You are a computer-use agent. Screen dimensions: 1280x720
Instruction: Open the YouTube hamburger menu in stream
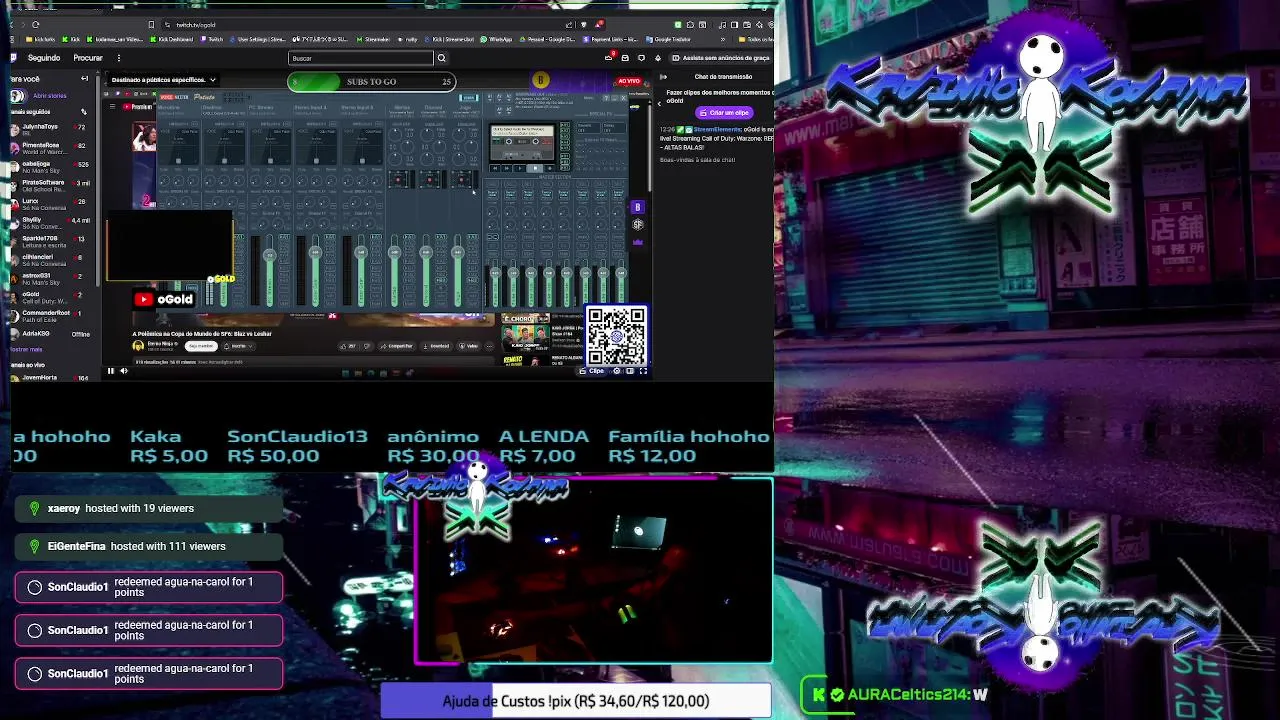click(112, 106)
